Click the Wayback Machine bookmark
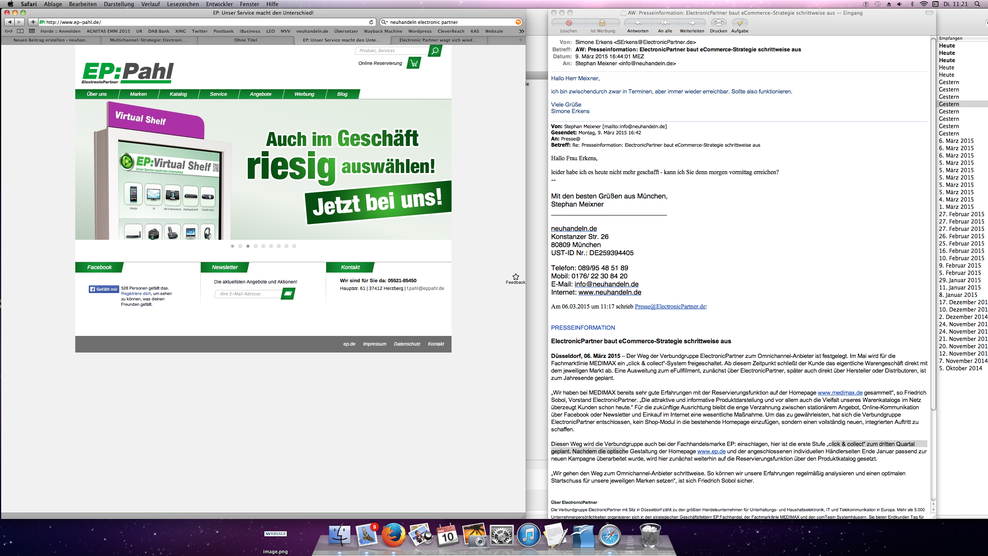 pyautogui.click(x=383, y=31)
